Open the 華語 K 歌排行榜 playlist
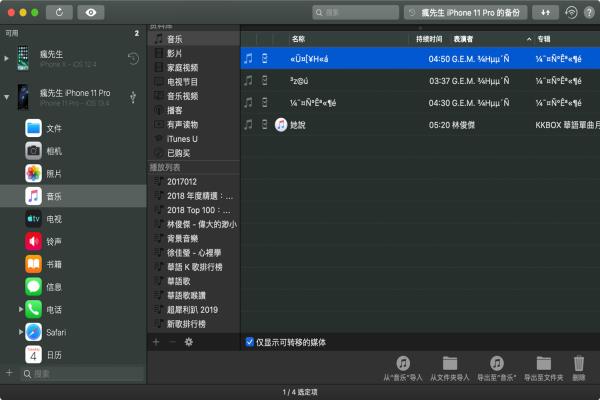Screen dimensions: 600x400 point(194,267)
